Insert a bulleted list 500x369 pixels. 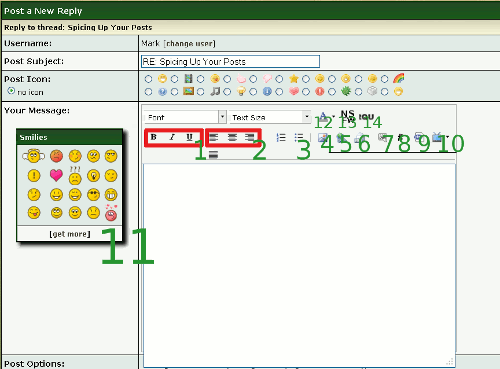(x=299, y=137)
